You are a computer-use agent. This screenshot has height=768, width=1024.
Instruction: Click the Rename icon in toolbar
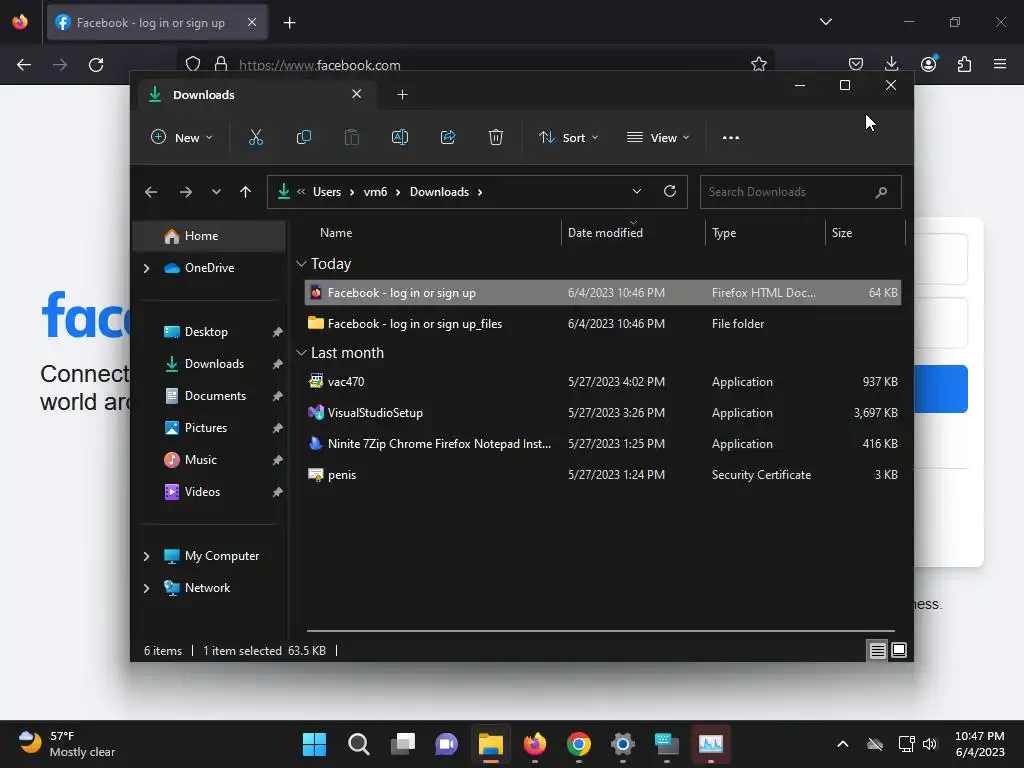400,138
